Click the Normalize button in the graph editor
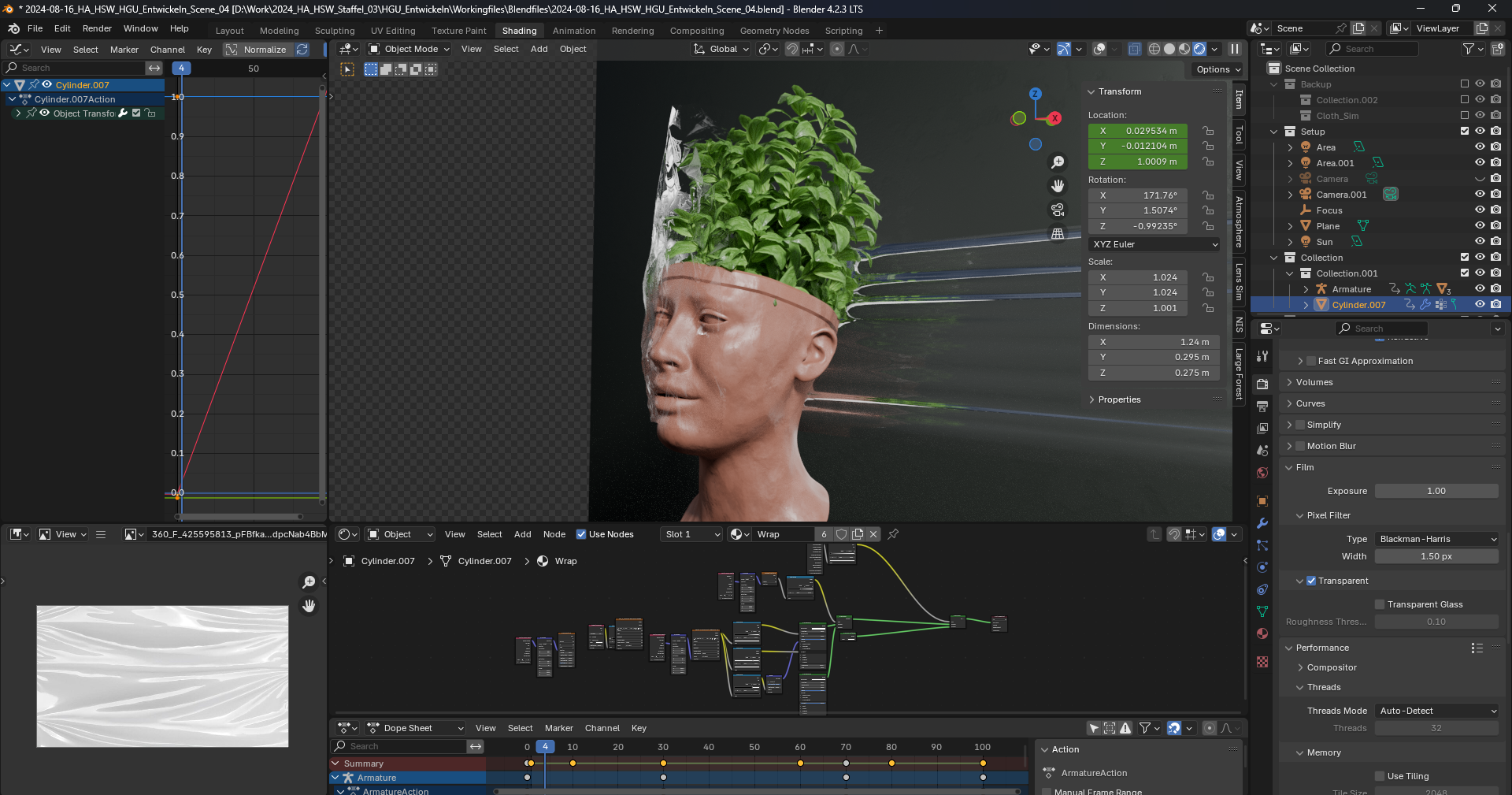Viewport: 1512px width, 795px height. point(257,49)
